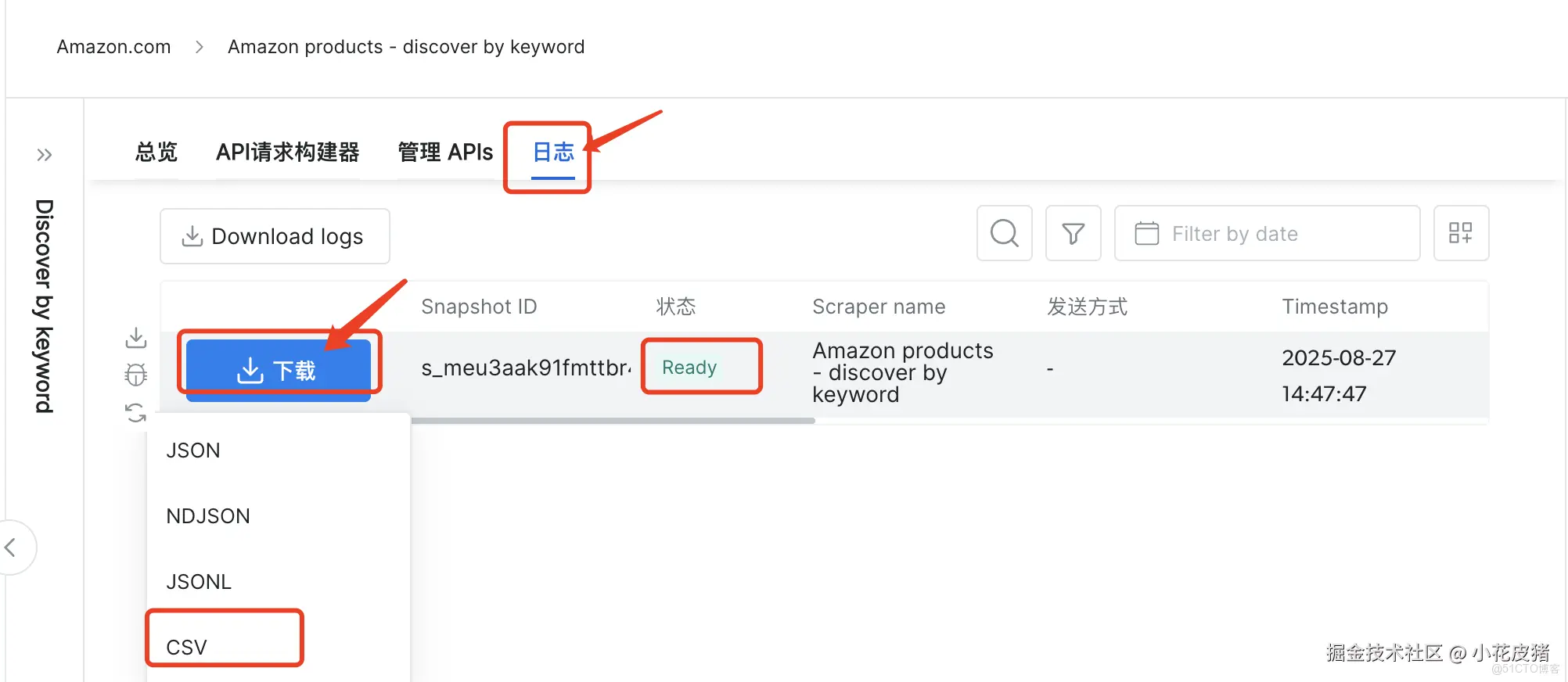Switch to the 总览 tab

point(156,152)
